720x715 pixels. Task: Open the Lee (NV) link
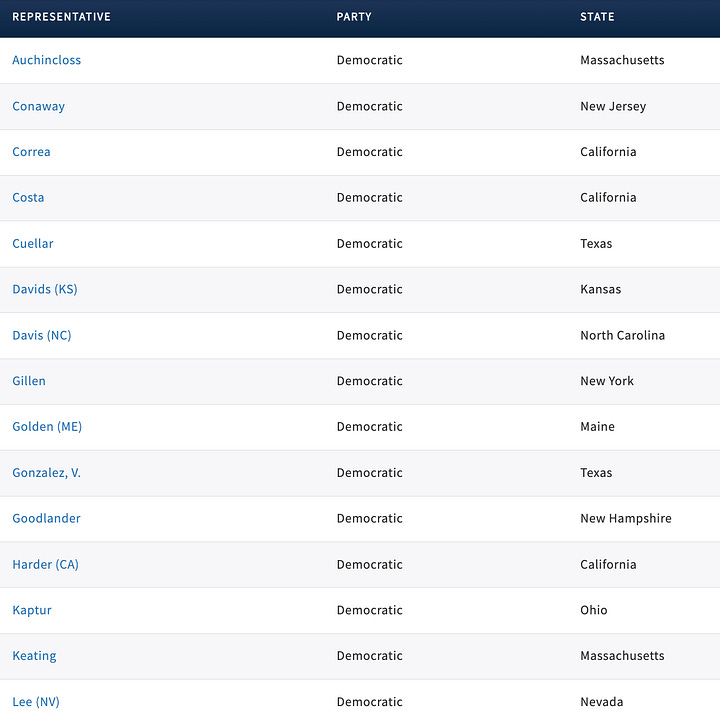(x=36, y=702)
